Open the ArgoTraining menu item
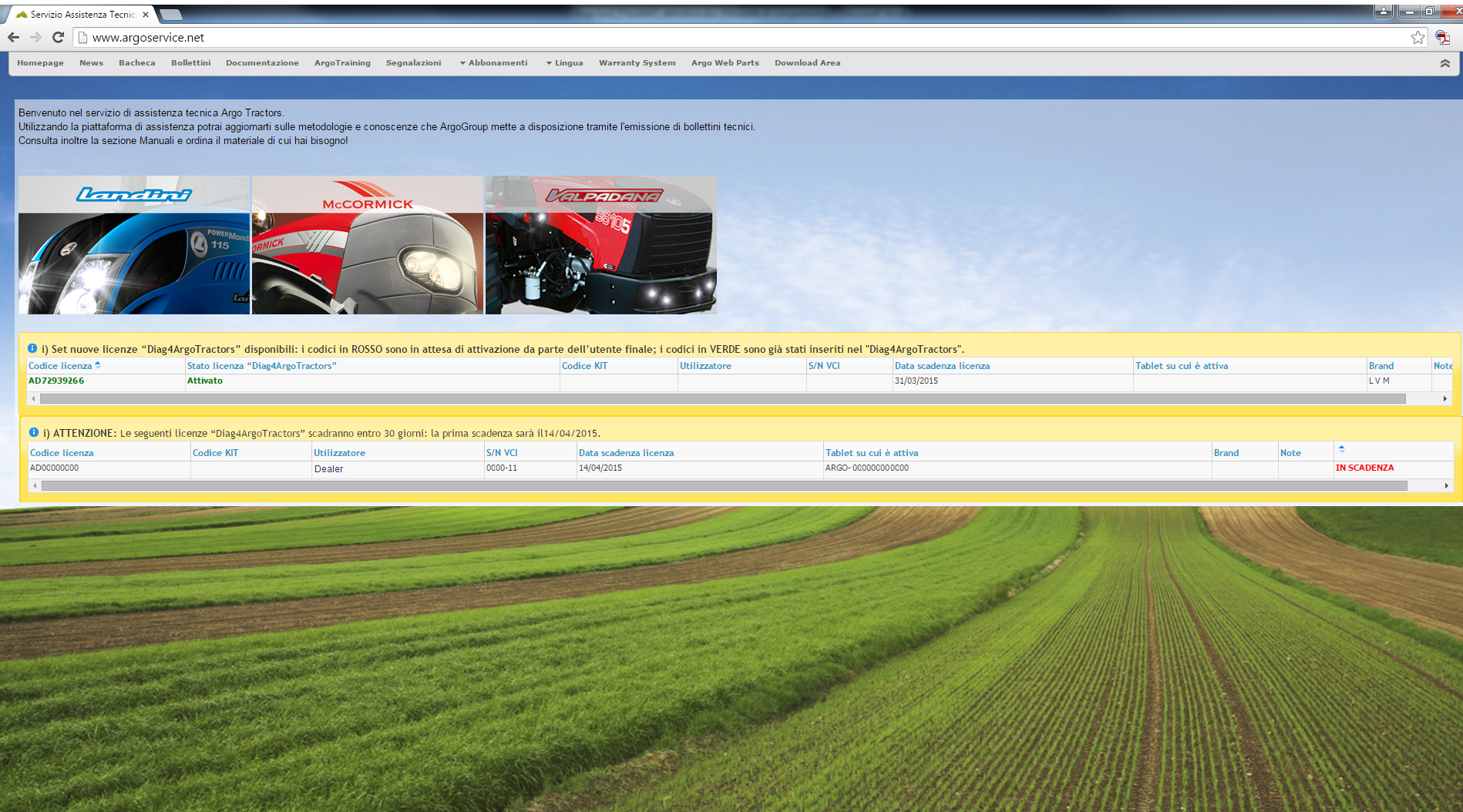This screenshot has width=1463, height=812. (342, 63)
